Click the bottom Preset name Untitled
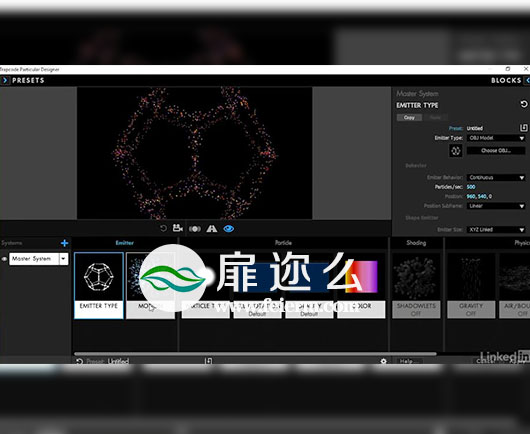The height and width of the screenshot is (434, 530). (x=118, y=361)
